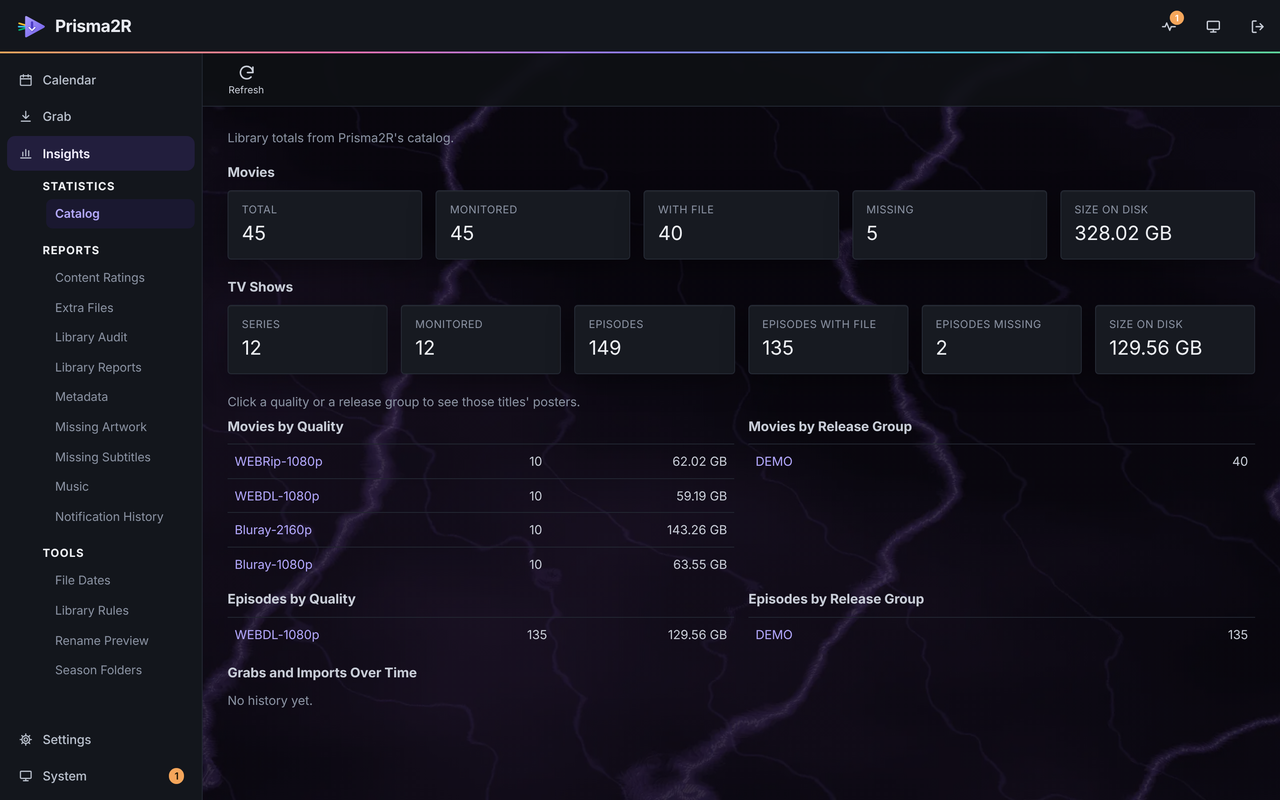This screenshot has width=1280, height=800.
Task: Go to Extra Files report
Action: pos(84,308)
